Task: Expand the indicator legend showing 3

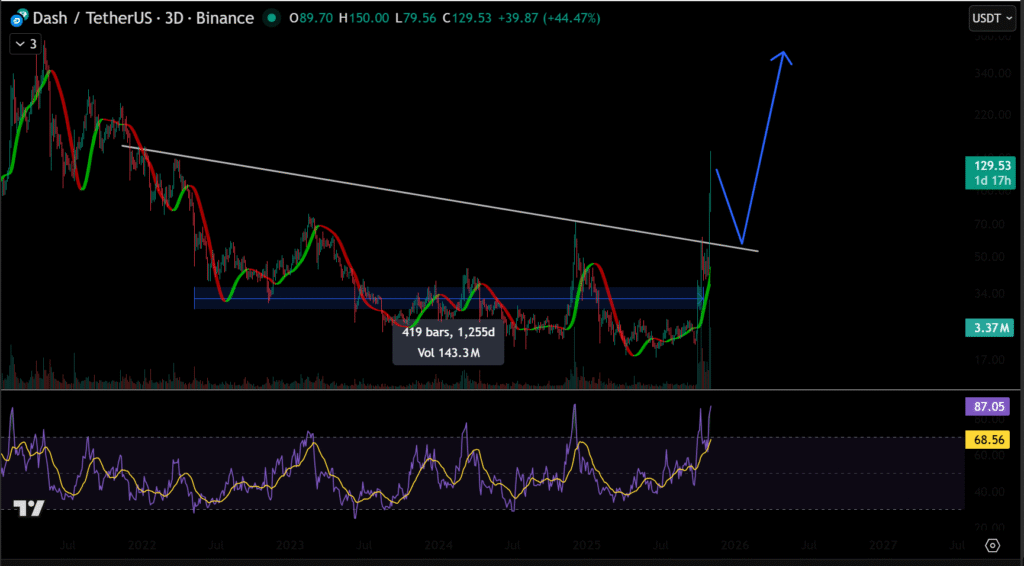Action: (x=25, y=44)
